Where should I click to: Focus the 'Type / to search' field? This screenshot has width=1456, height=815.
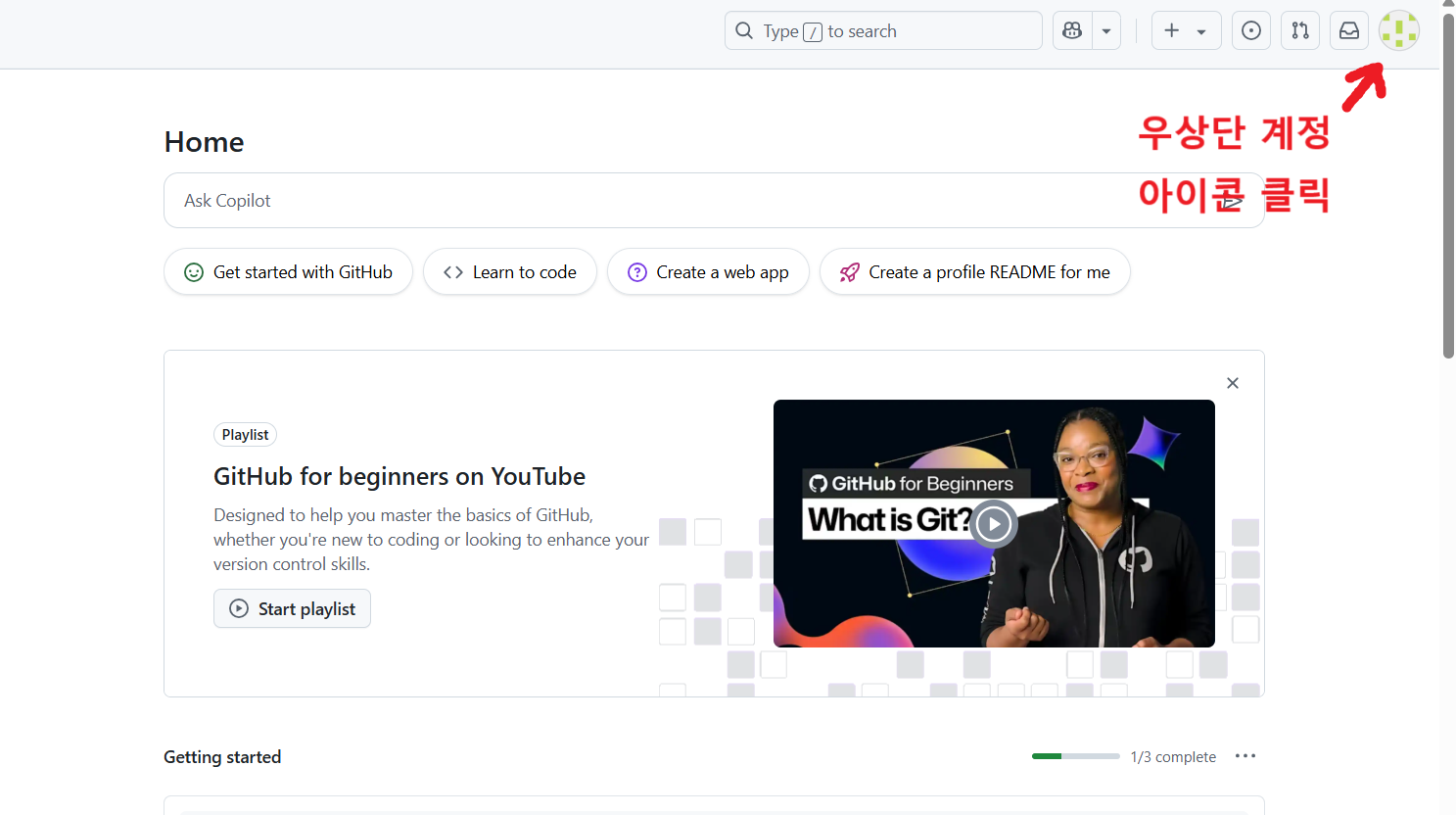pos(883,30)
